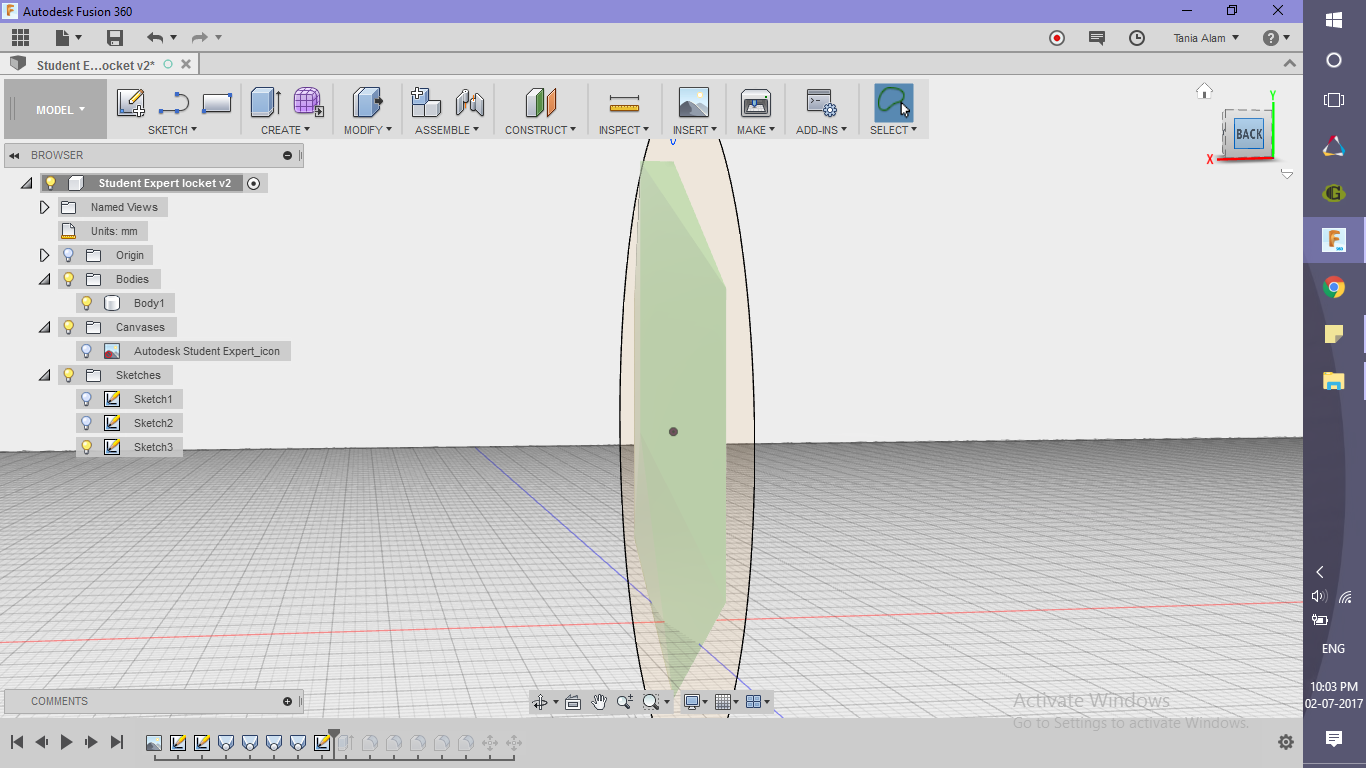Activate component radio button beside root name
The width and height of the screenshot is (1366, 768).
coord(253,183)
